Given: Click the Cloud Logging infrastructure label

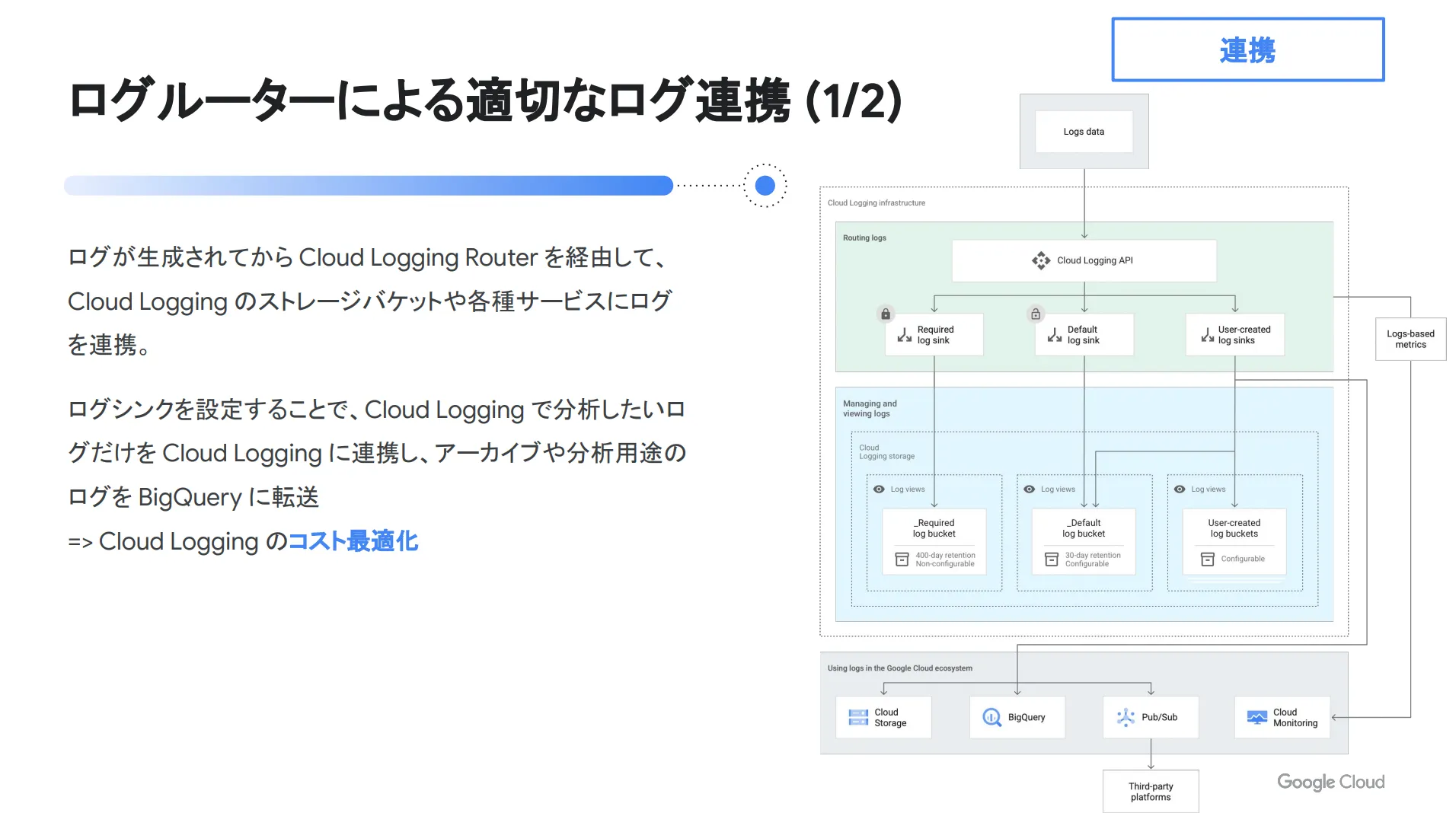Looking at the screenshot, I should click(x=876, y=203).
